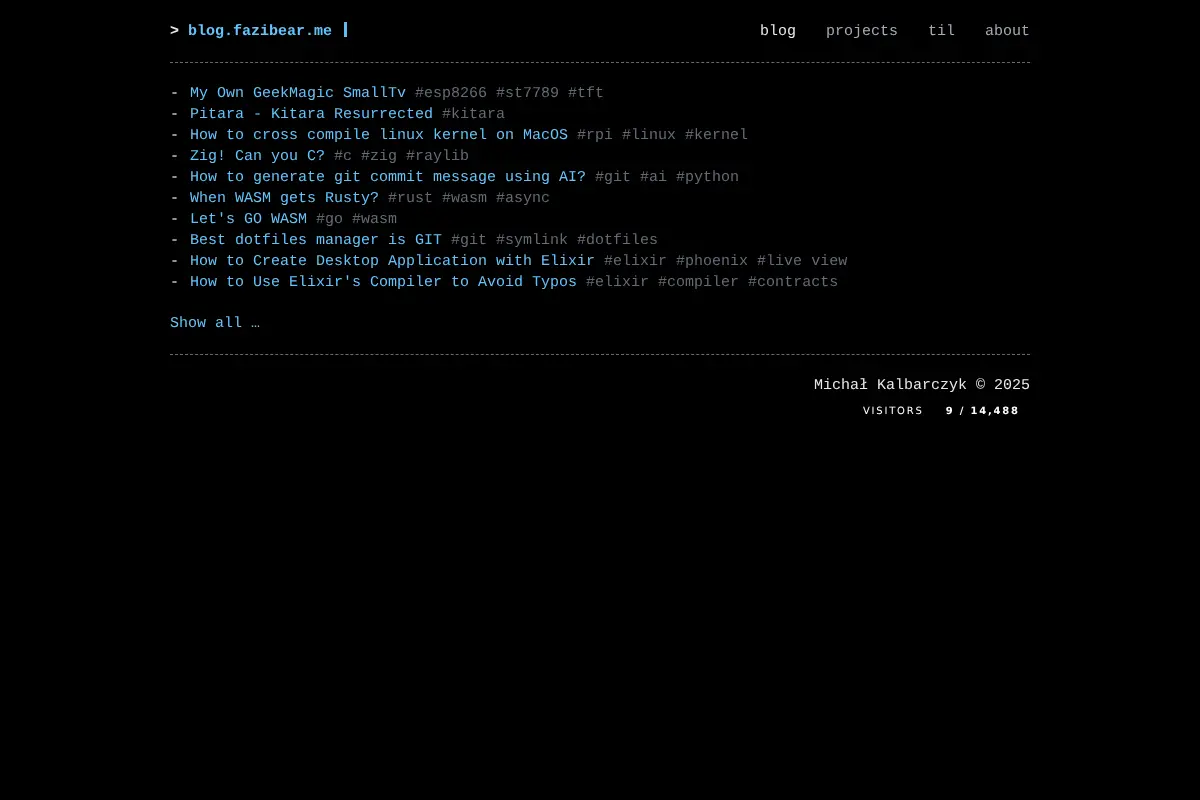Screen dimensions: 1200x800
Task: Select the #compiler tag
Action: click(698, 282)
